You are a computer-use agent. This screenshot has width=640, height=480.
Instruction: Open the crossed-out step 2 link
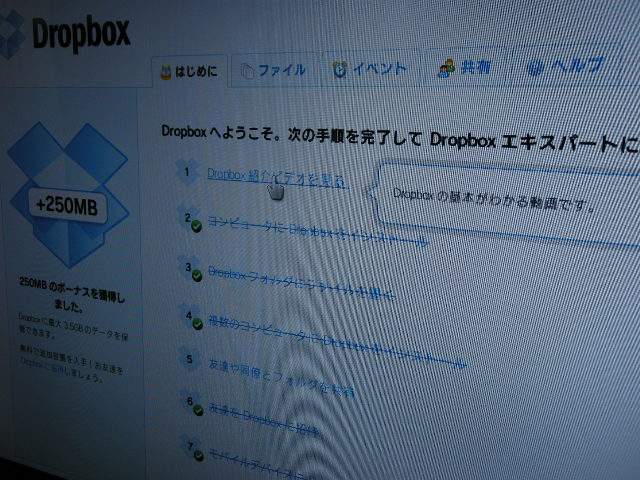click(318, 232)
